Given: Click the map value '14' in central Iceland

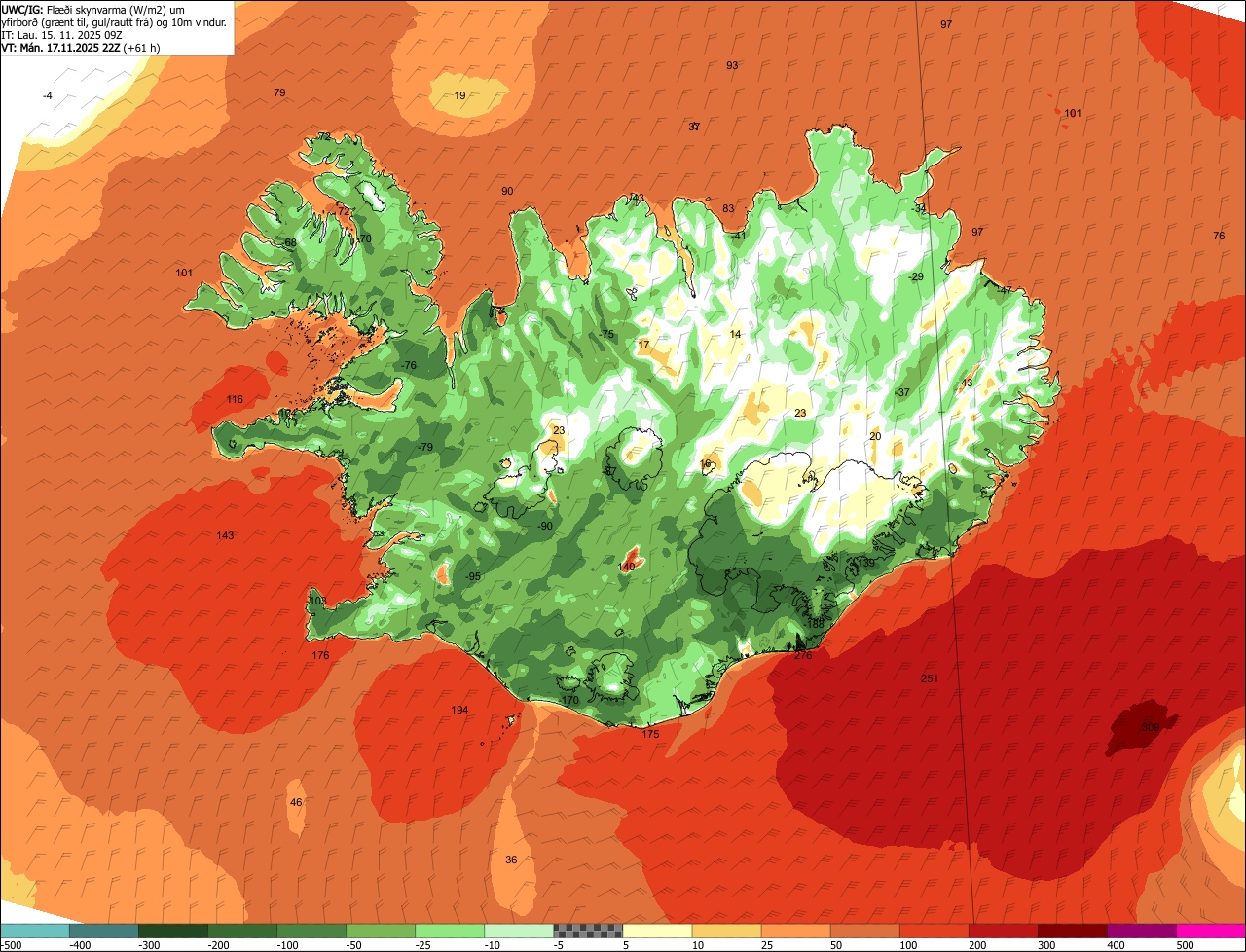Looking at the screenshot, I should 735,334.
